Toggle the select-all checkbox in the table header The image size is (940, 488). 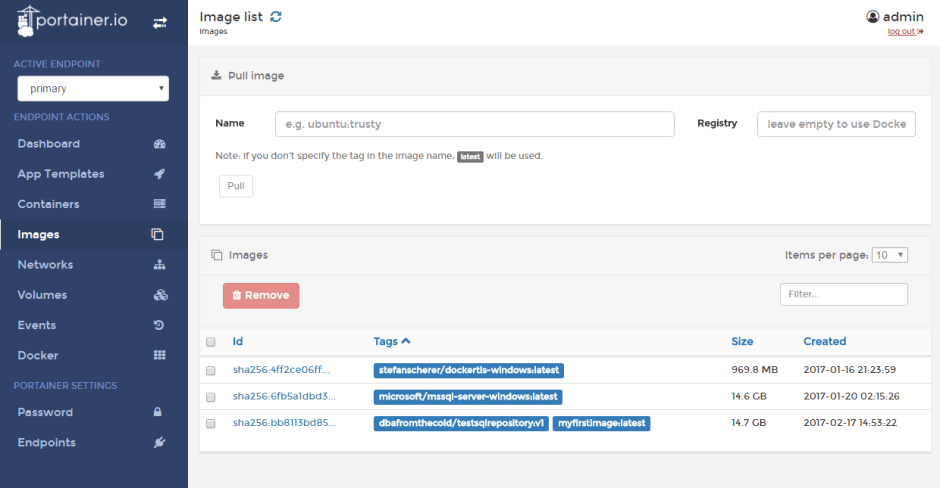[x=211, y=342]
